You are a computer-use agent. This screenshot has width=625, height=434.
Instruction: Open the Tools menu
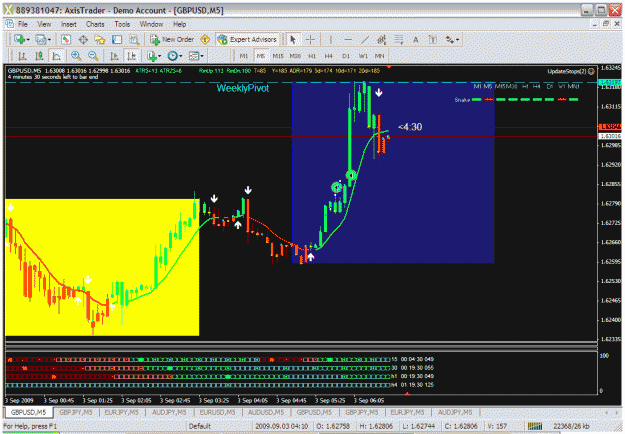[122, 24]
